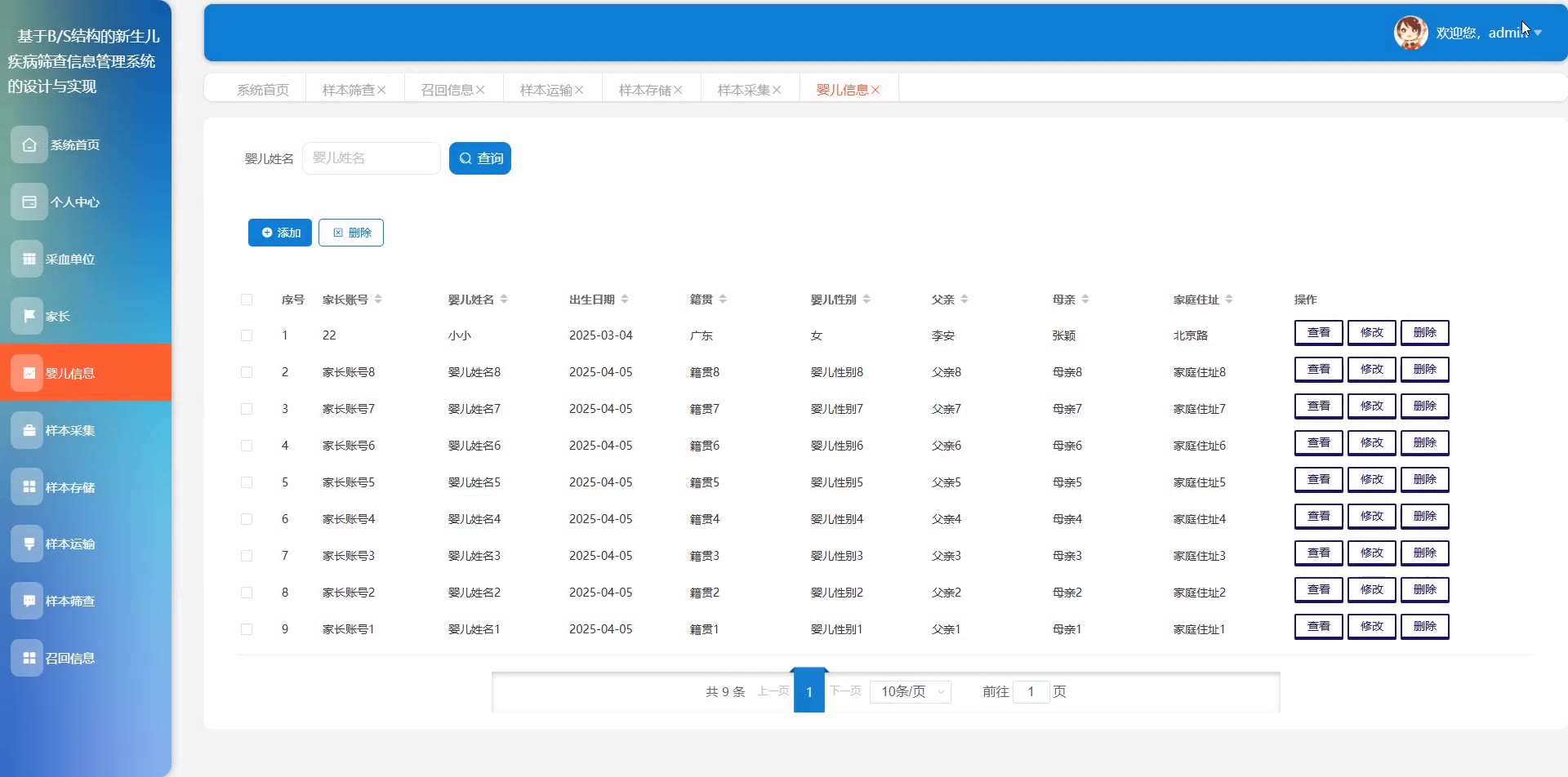The width and height of the screenshot is (1568, 777).
Task: Expand the admin user dropdown arrow
Action: 1538,33
